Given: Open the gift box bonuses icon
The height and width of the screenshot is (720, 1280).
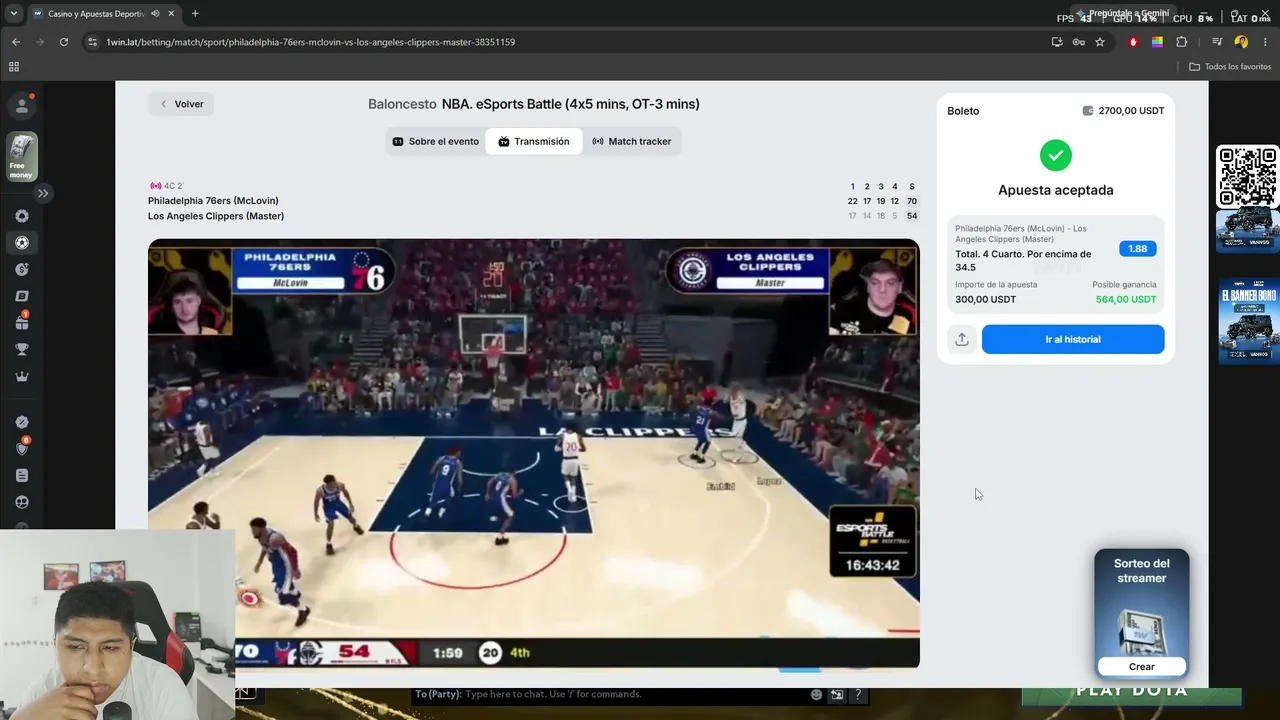Looking at the screenshot, I should 22,322.
